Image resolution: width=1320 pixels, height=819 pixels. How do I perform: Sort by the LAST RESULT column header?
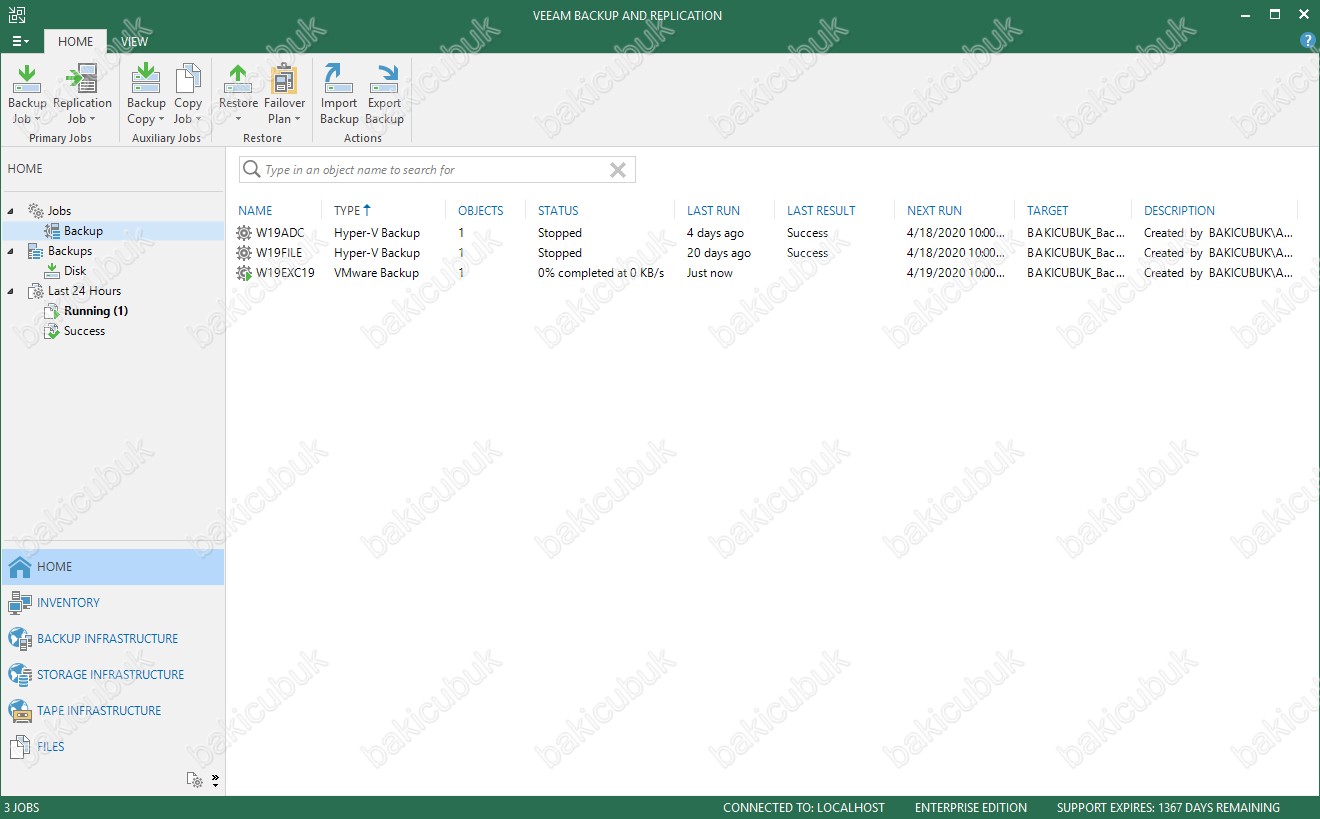(821, 211)
